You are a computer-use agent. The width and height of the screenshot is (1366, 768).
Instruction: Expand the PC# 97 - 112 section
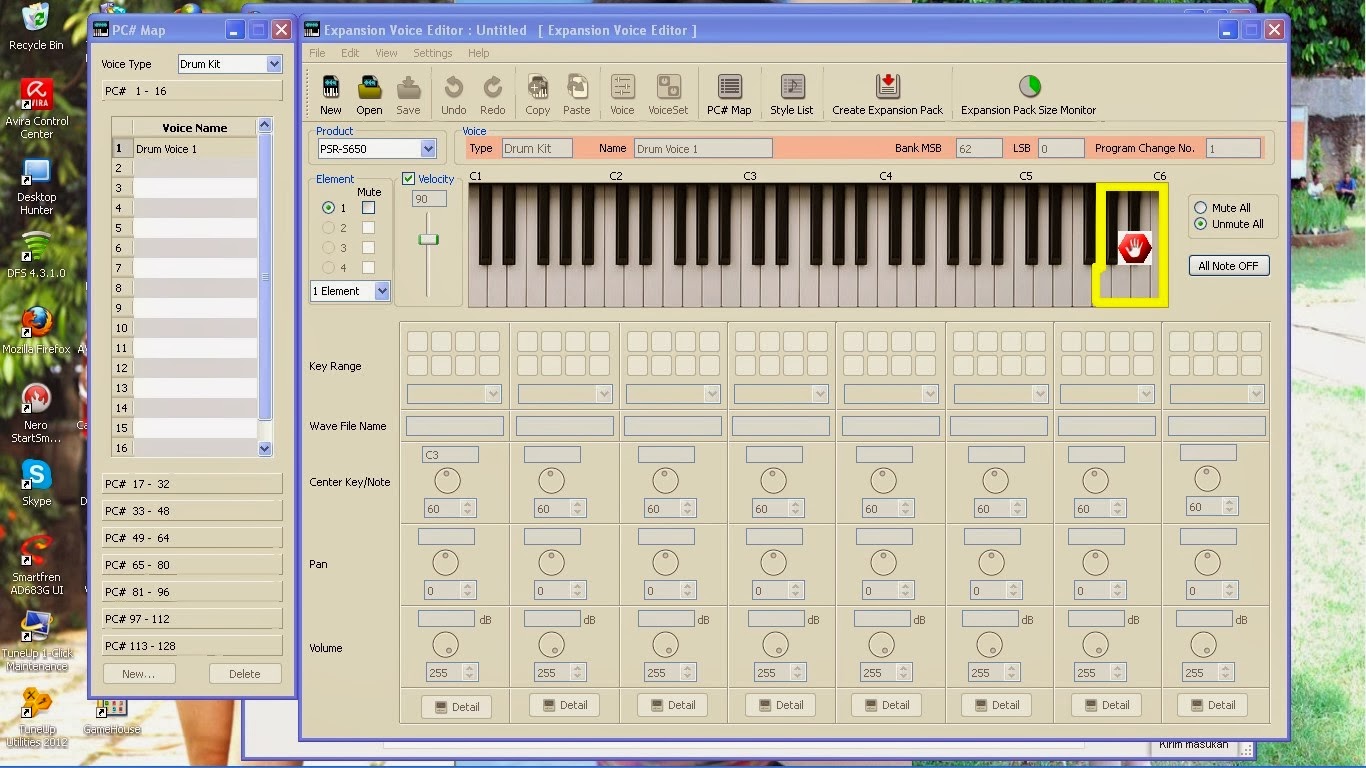(192, 619)
